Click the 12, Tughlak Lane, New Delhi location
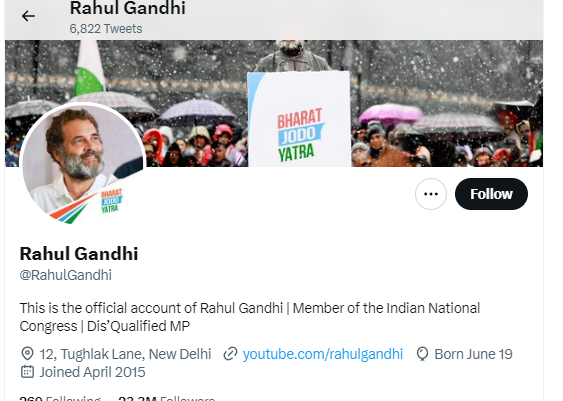This screenshot has height=401, width=563. coord(125,354)
